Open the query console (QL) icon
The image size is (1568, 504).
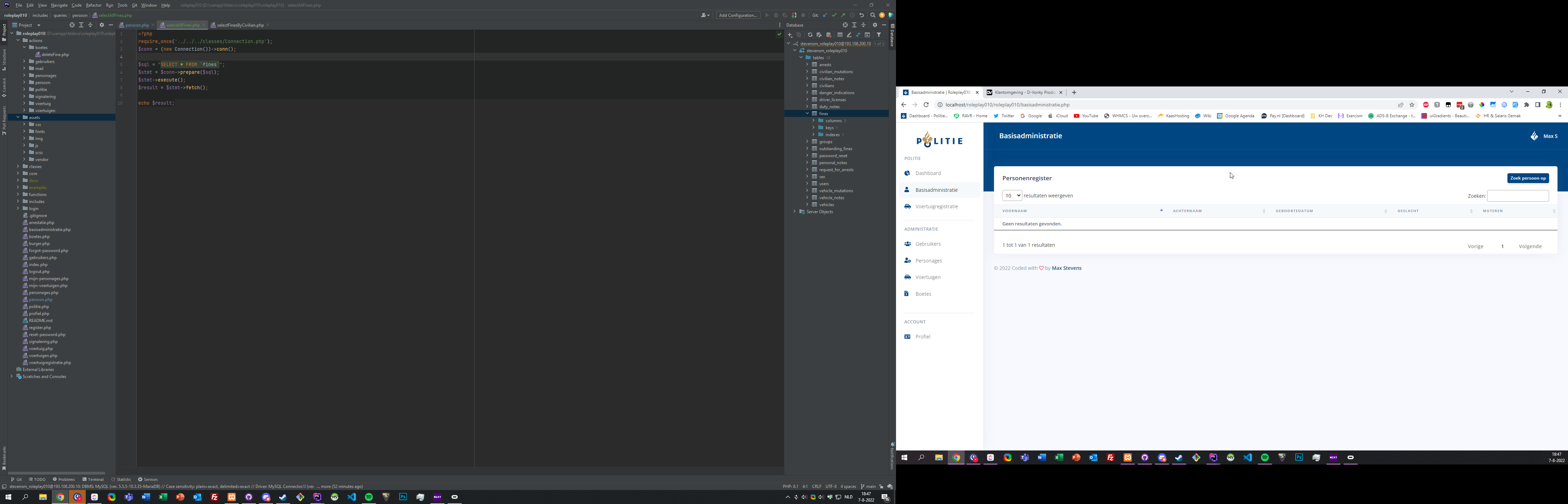coord(867,35)
